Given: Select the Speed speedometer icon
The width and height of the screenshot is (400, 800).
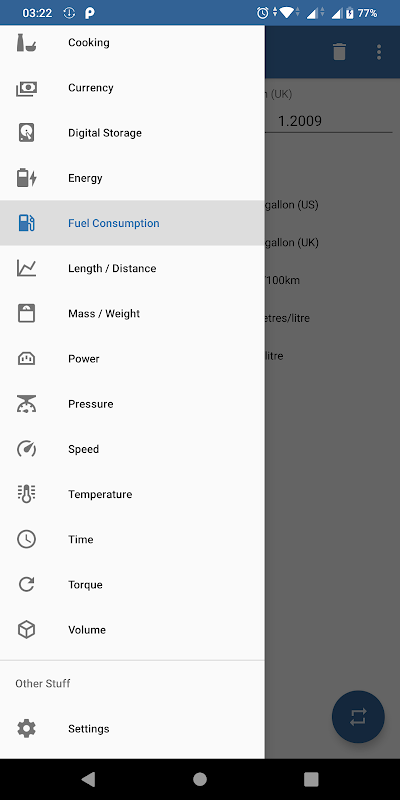Looking at the screenshot, I should [x=27, y=449].
